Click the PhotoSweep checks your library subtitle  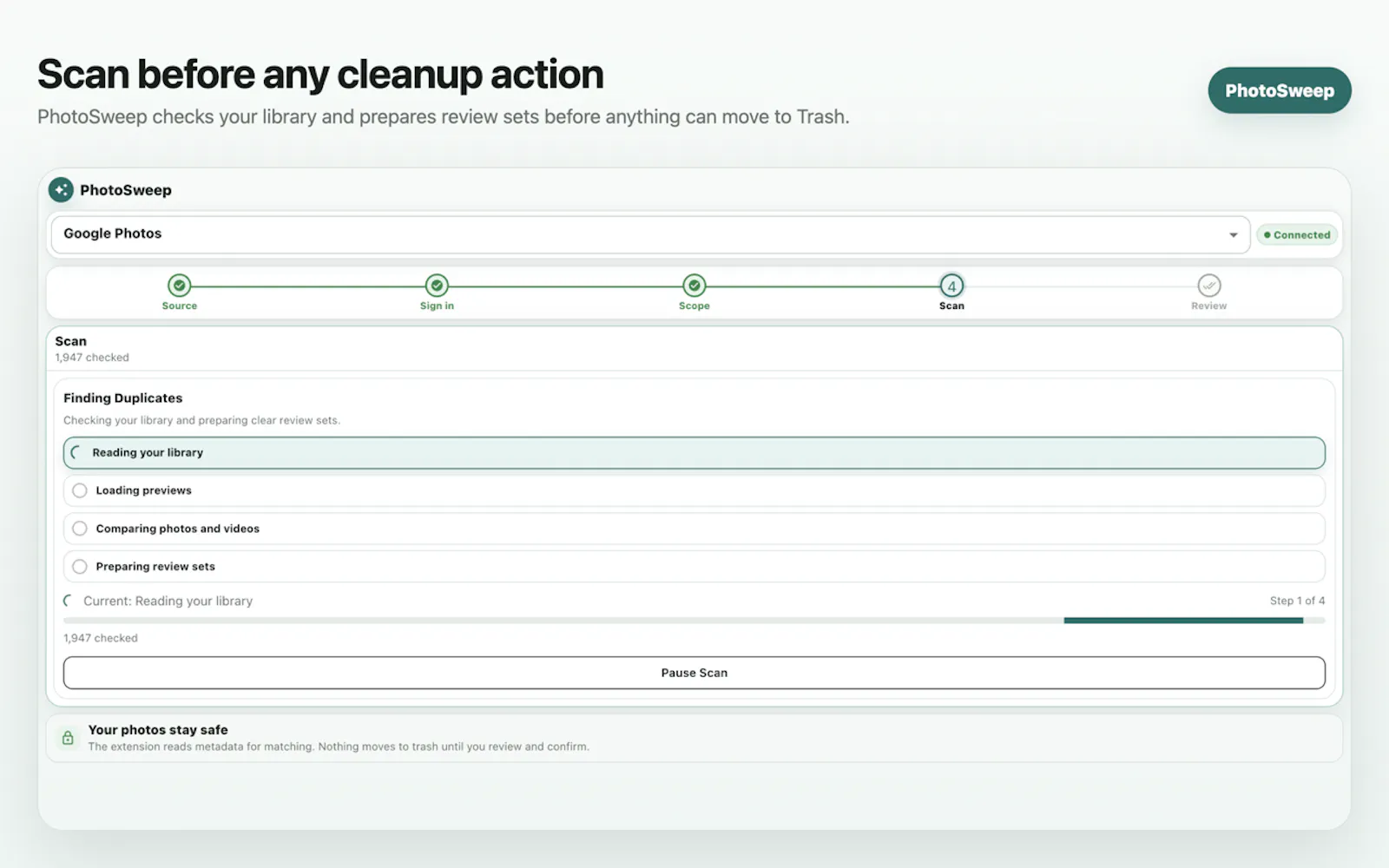(x=444, y=117)
